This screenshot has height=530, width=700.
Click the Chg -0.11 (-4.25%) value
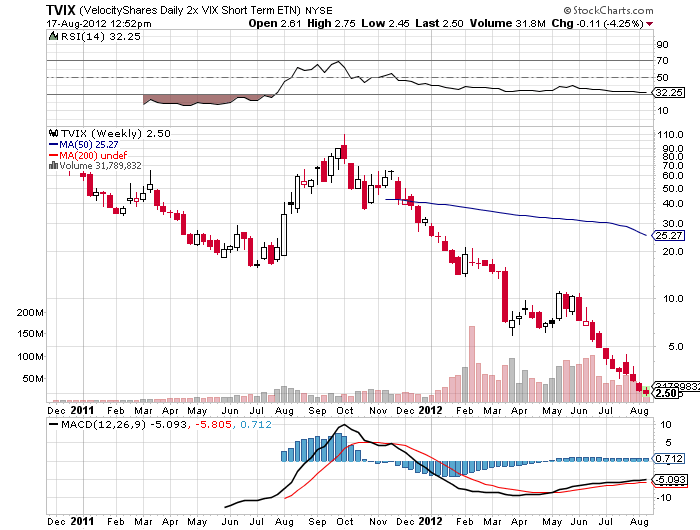click(597, 23)
